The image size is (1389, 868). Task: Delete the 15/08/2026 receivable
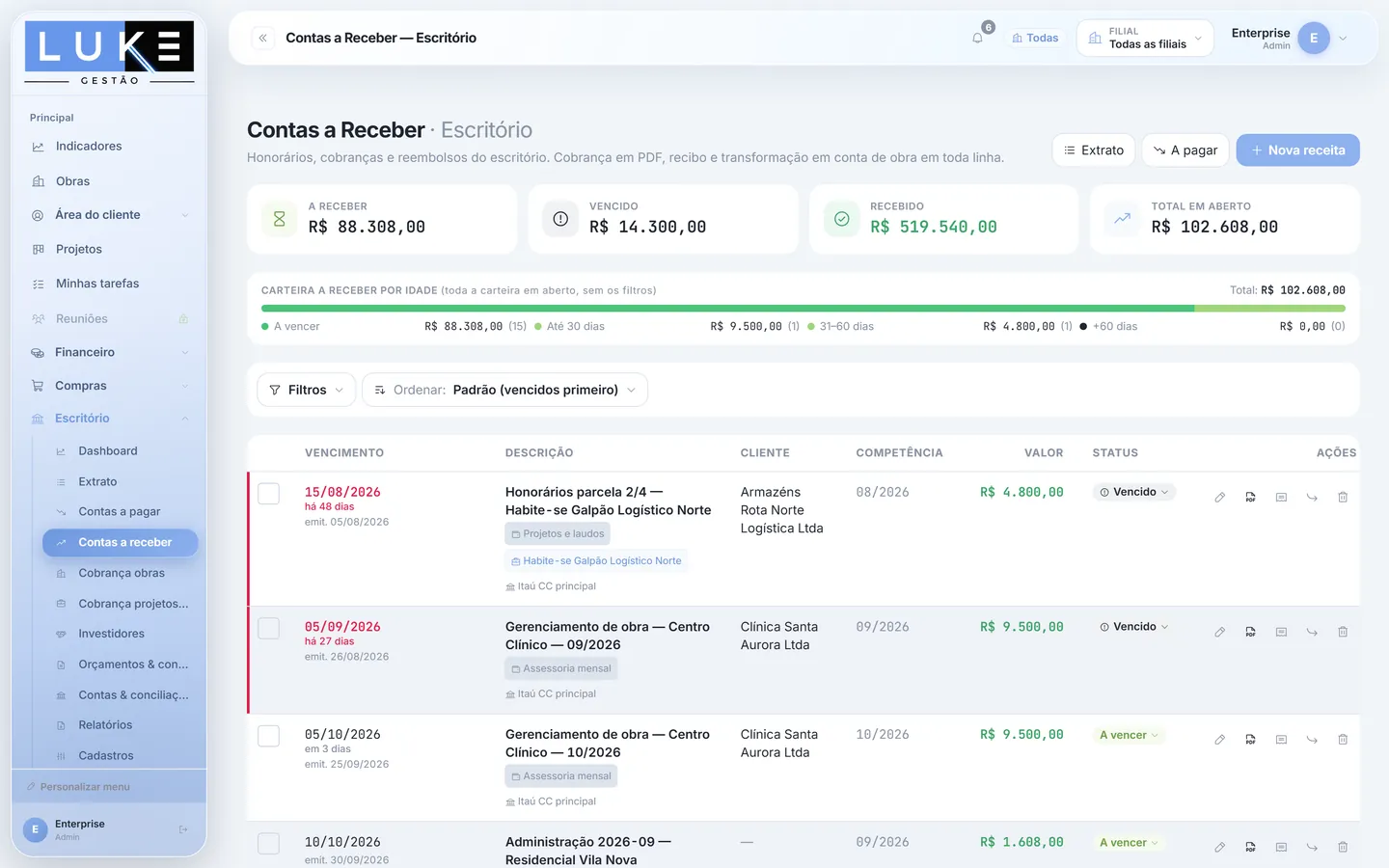(x=1343, y=498)
